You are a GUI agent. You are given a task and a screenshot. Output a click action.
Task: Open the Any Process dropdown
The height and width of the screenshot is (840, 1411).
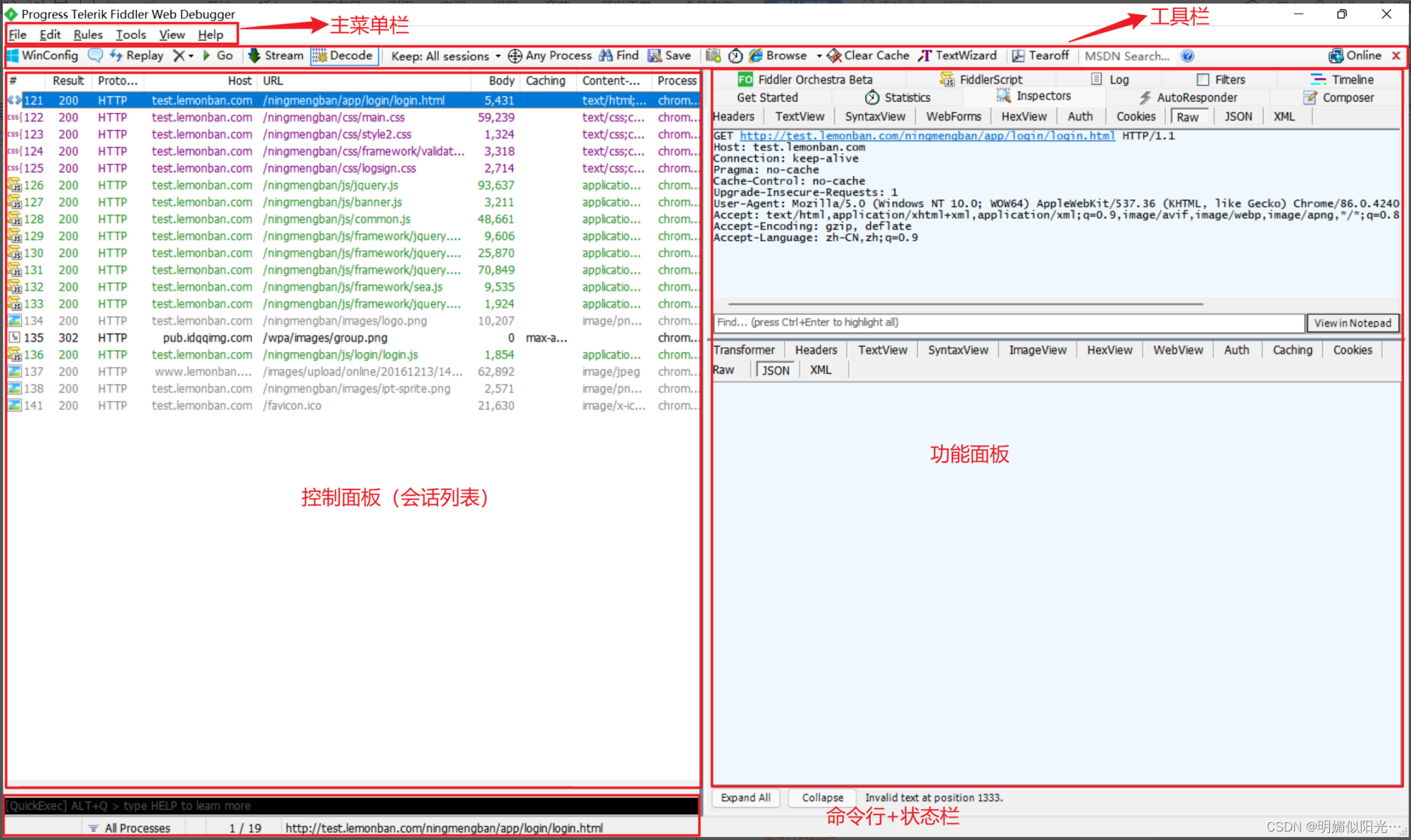pos(550,56)
